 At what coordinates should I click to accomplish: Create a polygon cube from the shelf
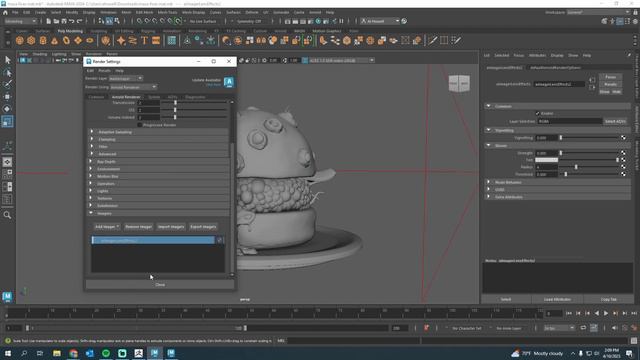(x=31, y=40)
